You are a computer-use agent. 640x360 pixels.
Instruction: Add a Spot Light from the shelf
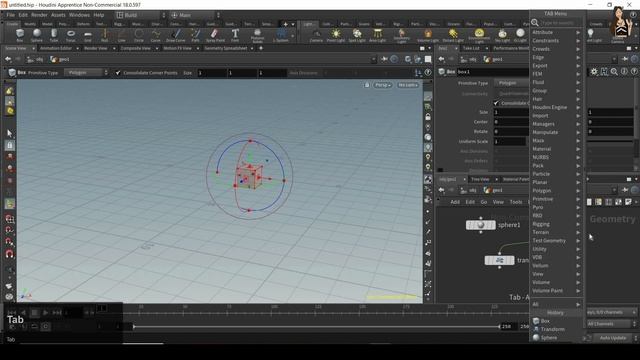pyautogui.click(x=357, y=35)
